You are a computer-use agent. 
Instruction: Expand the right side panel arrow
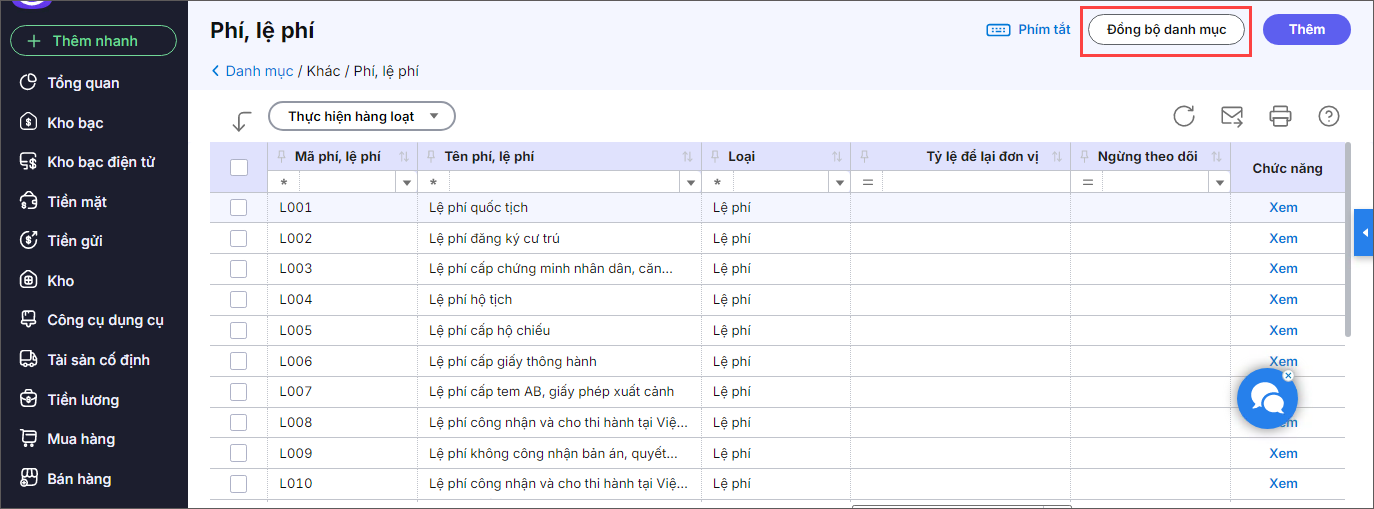tap(1364, 233)
